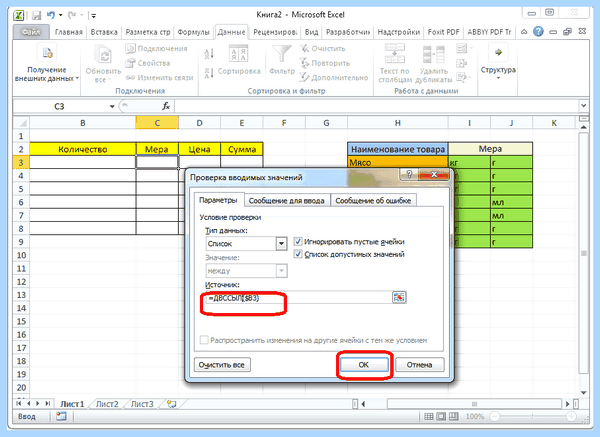Viewport: 600px width, 437px height.
Task: Click Удалить дубликаты icon
Action: tap(434, 54)
